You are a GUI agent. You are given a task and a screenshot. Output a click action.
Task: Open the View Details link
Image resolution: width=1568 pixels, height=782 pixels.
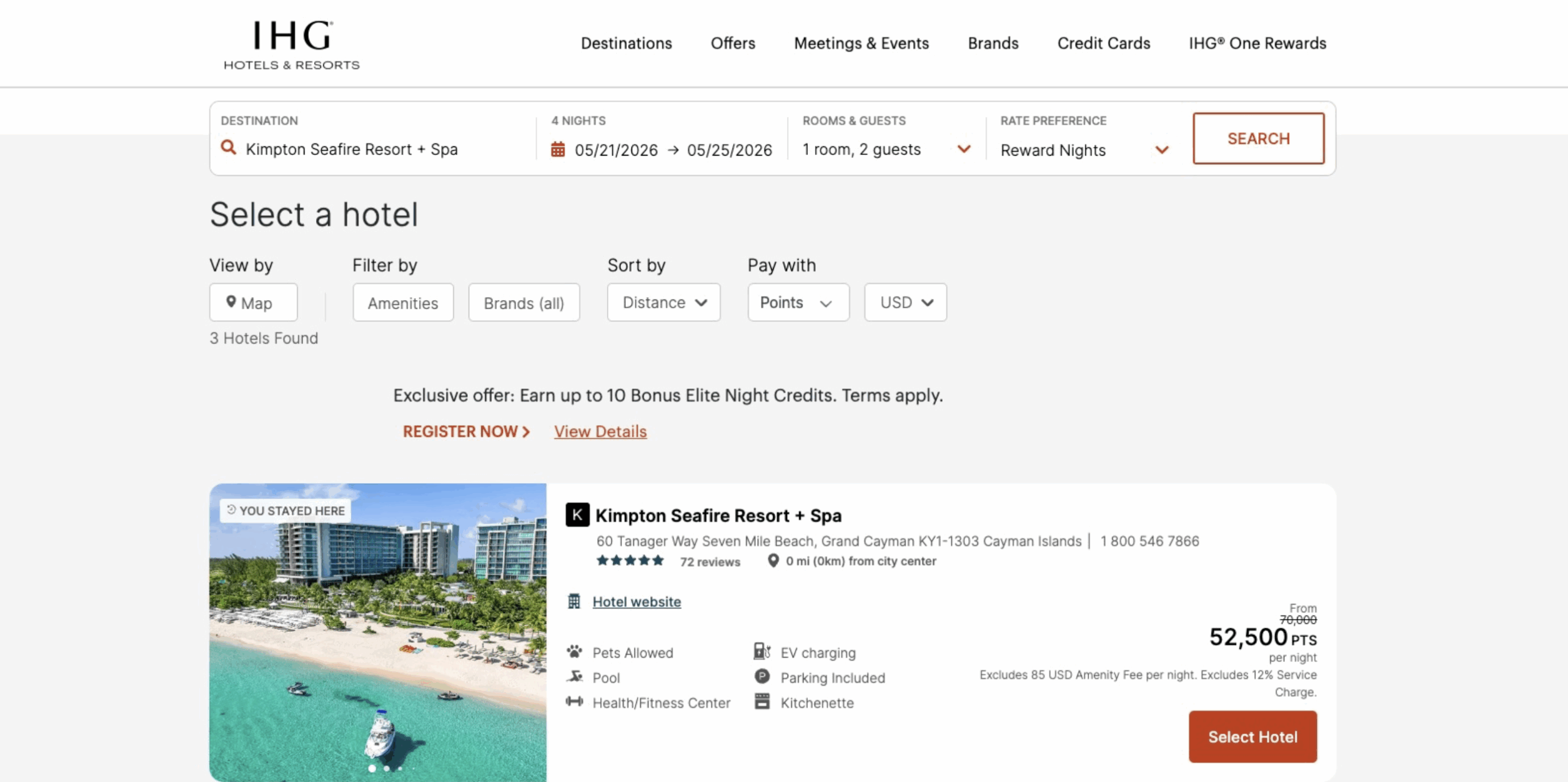click(600, 432)
